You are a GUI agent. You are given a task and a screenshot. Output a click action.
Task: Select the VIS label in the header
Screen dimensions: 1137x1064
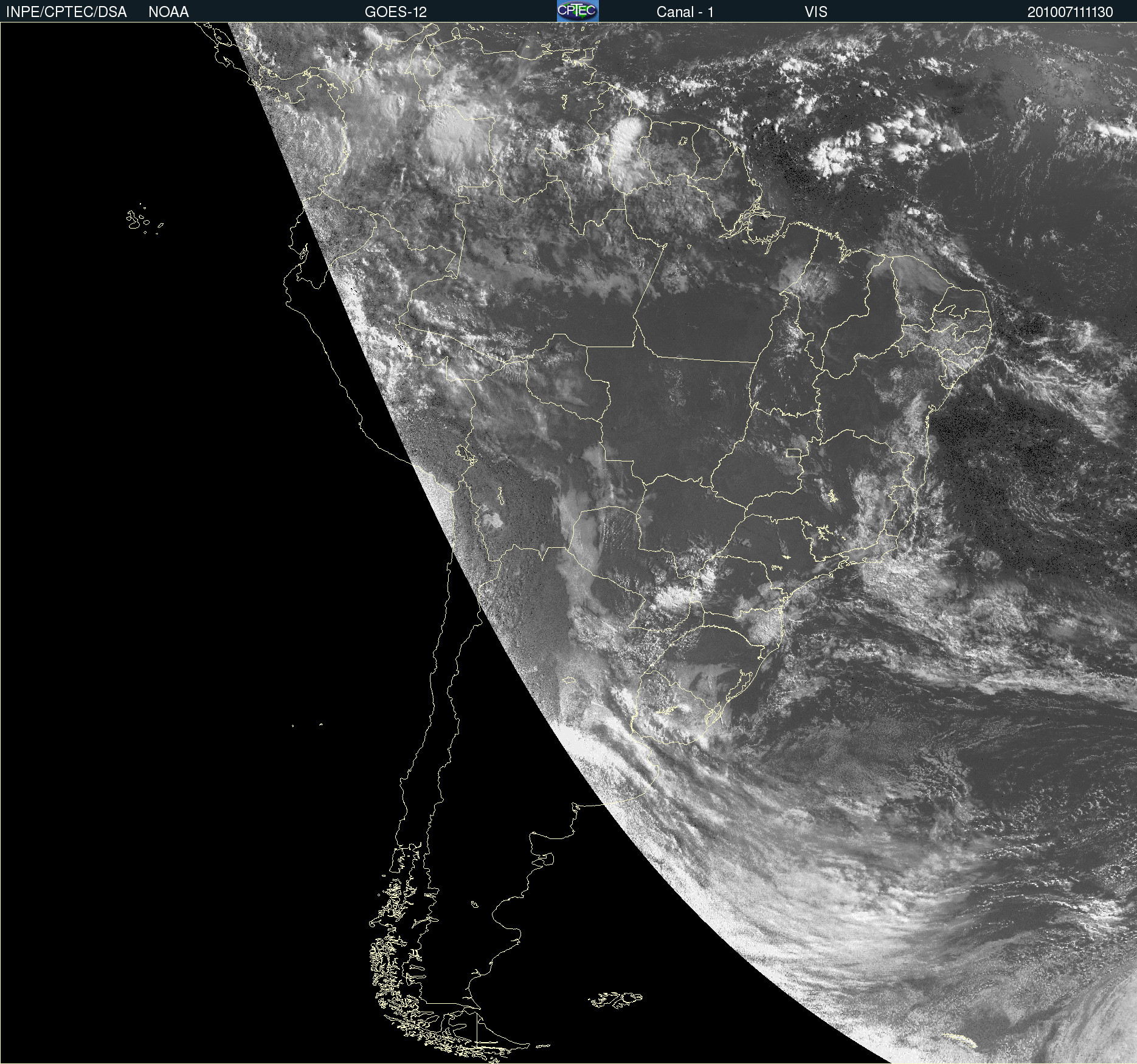click(x=816, y=12)
